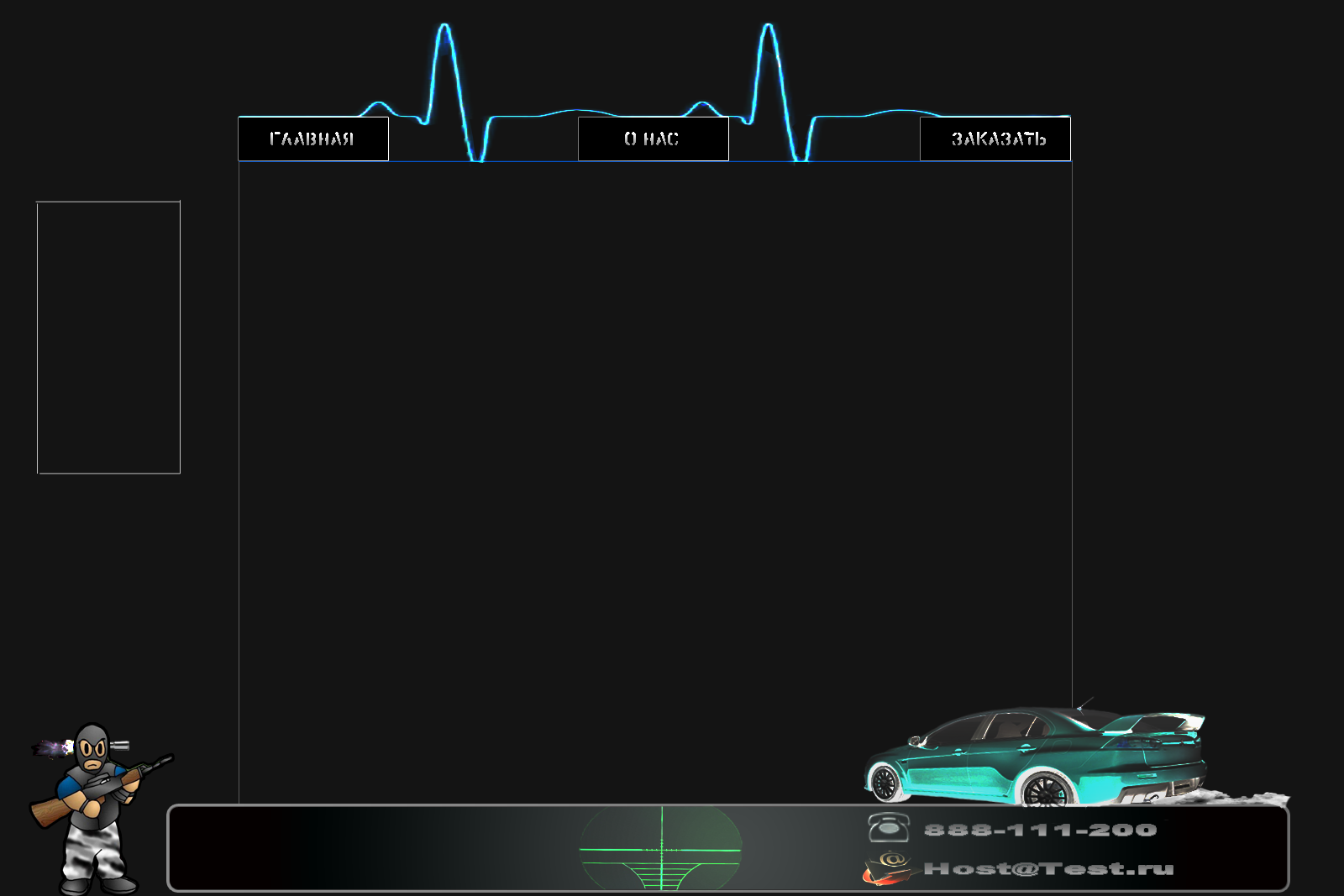The image size is (1344, 896).
Task: Click the empty left sidebar box
Action: pyautogui.click(x=108, y=338)
